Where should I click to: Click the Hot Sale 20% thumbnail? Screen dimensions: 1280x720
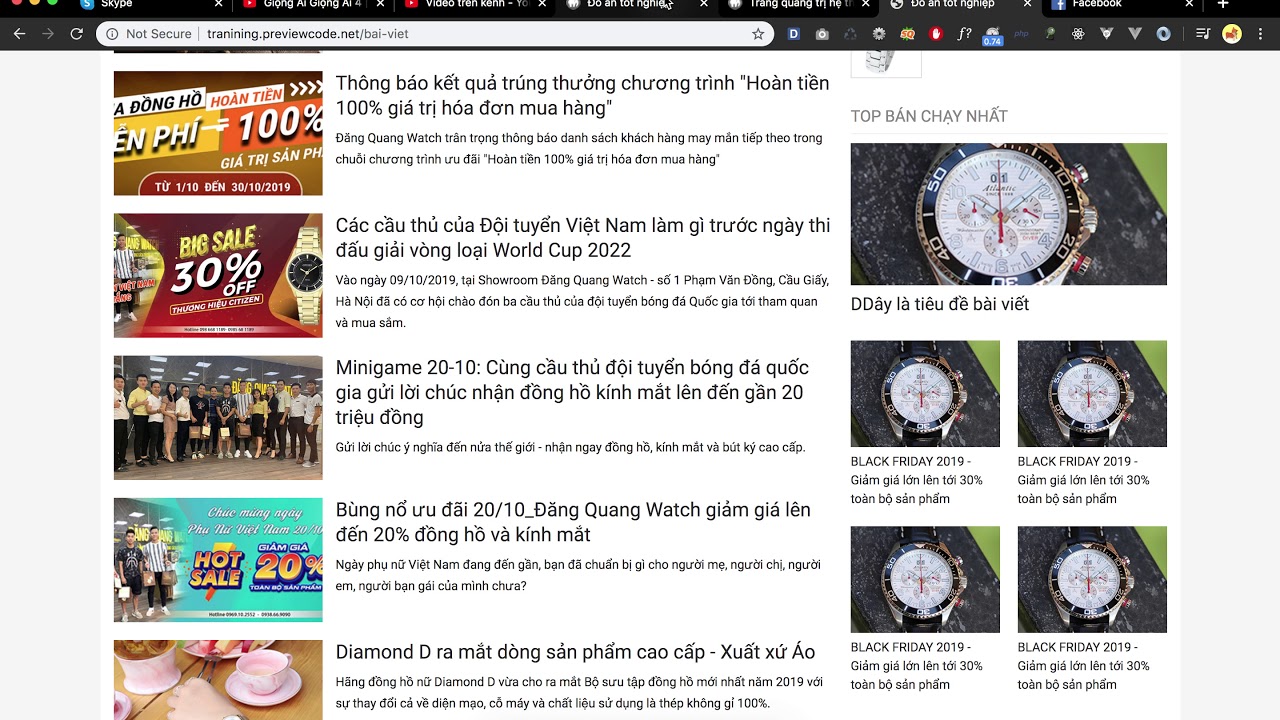coord(218,560)
